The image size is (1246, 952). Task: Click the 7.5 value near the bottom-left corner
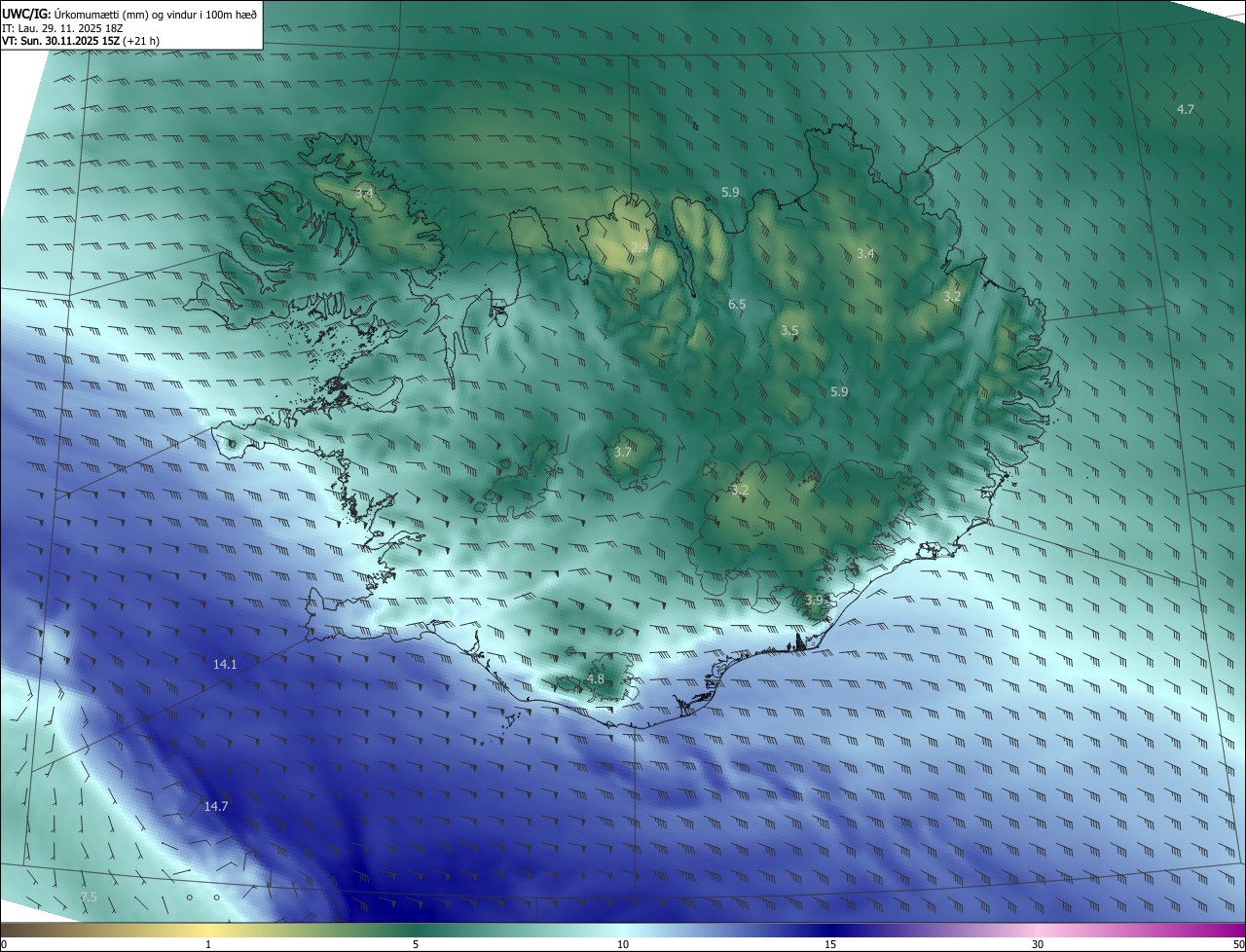click(89, 896)
